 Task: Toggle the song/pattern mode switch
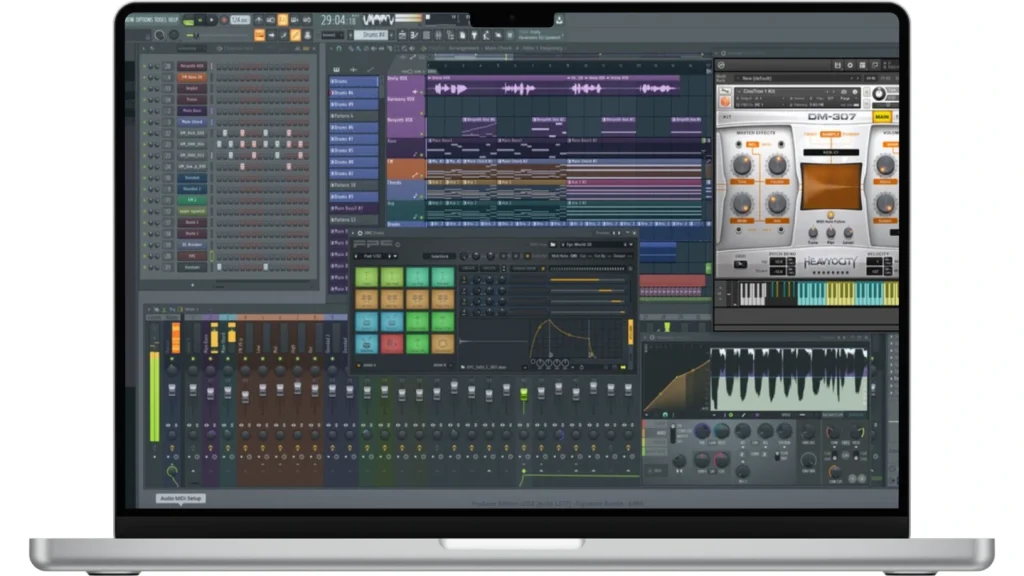pos(185,19)
